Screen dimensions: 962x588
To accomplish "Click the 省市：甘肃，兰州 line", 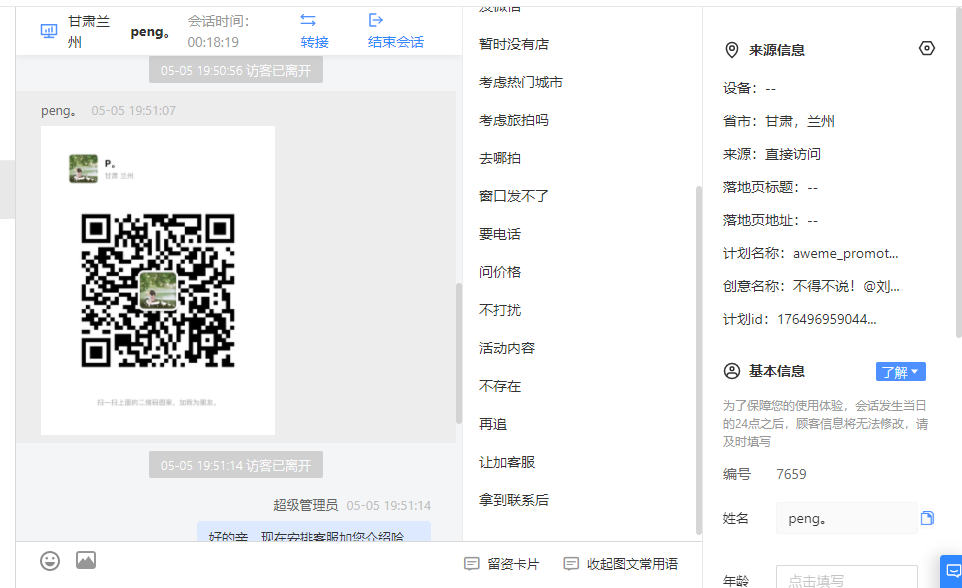I will point(779,122).
